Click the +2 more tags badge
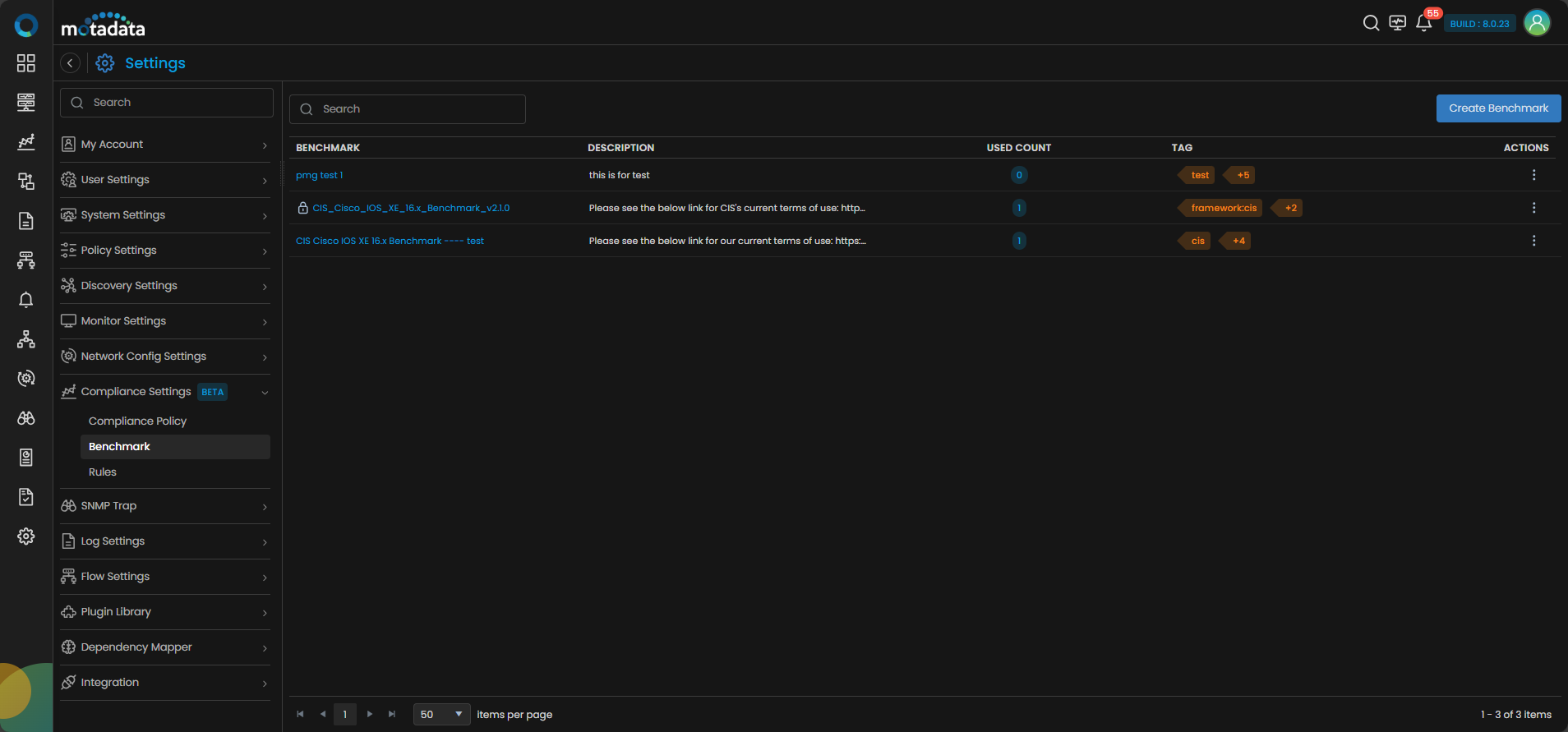Image resolution: width=1568 pixels, height=732 pixels. tap(1289, 208)
